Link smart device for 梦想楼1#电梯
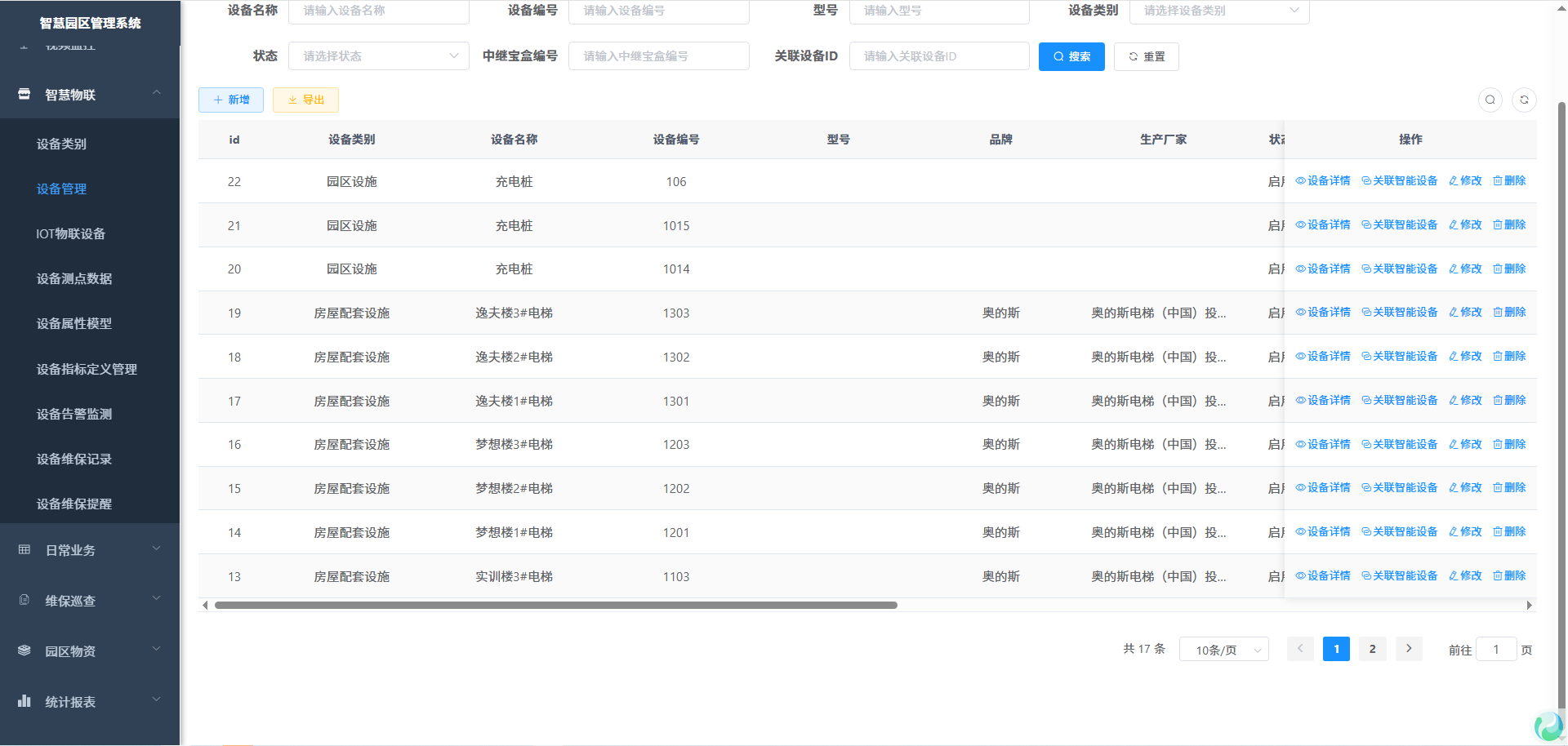 [x=1399, y=532]
